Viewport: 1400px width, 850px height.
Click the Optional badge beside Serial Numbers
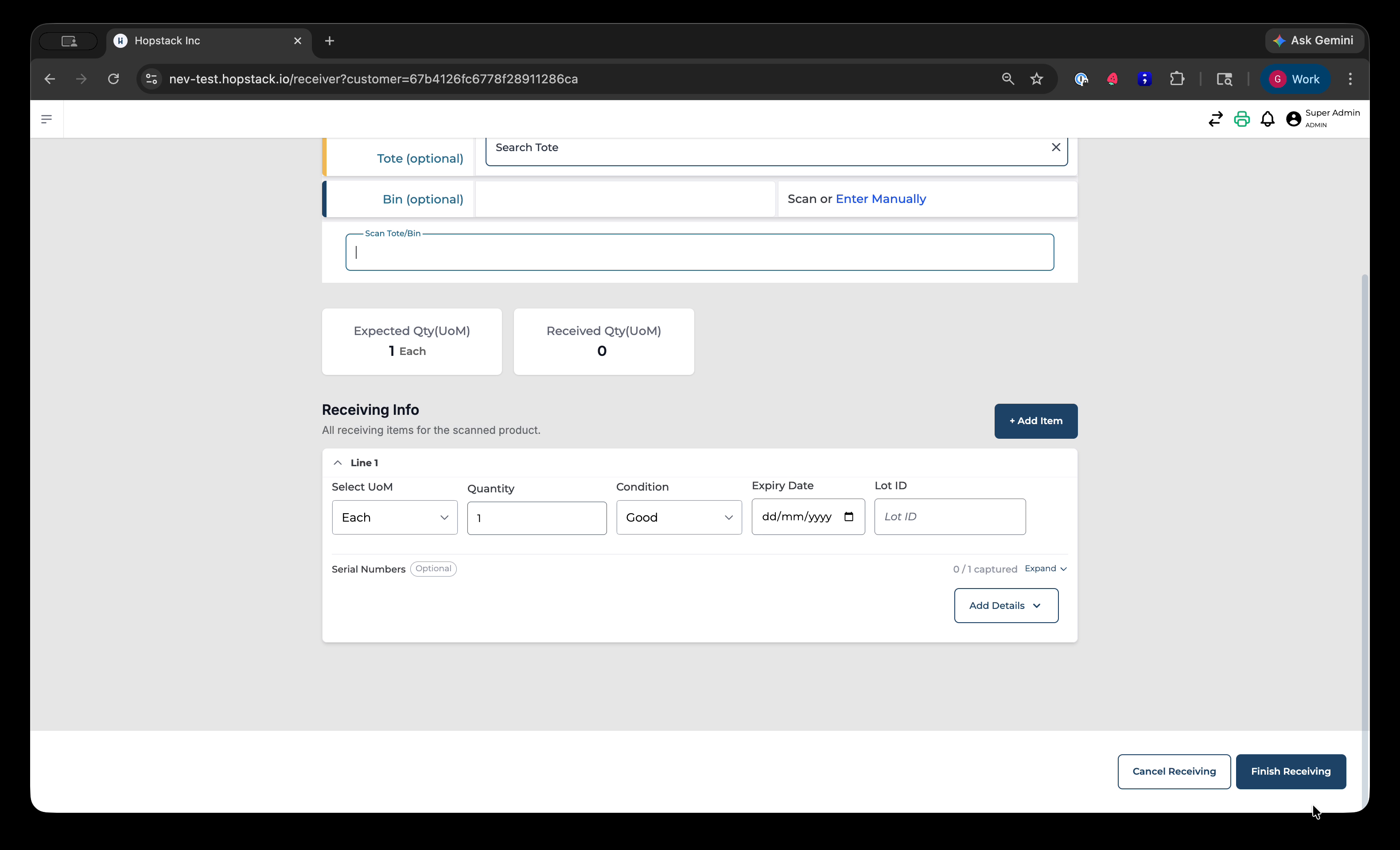pyautogui.click(x=433, y=569)
